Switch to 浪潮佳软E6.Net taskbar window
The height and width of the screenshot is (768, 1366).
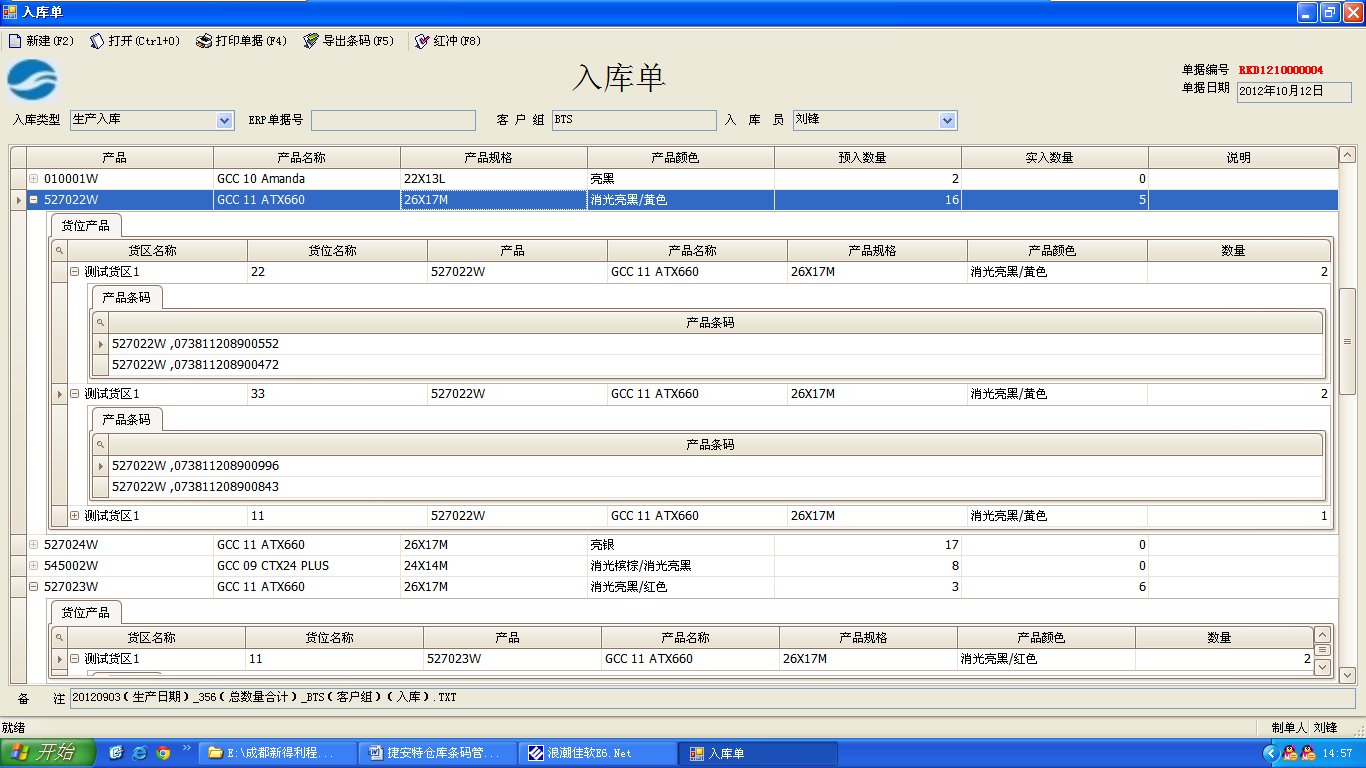point(597,753)
